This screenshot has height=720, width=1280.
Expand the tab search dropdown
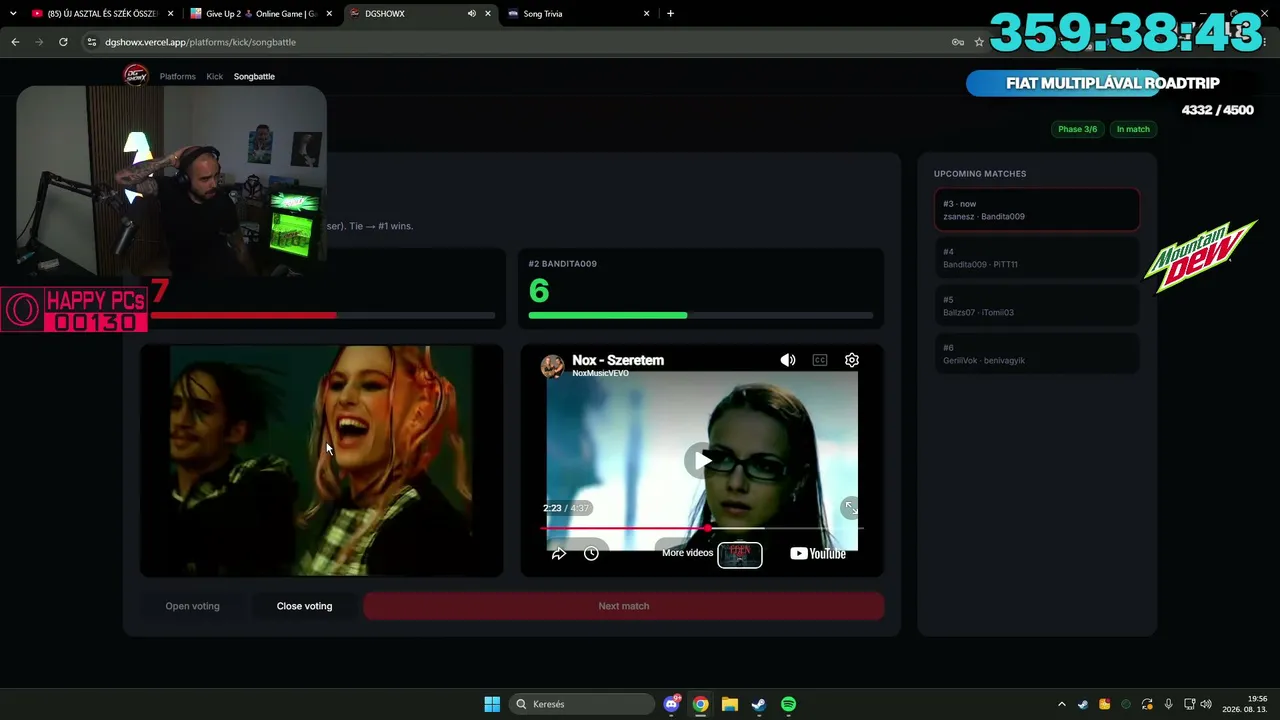coord(13,14)
